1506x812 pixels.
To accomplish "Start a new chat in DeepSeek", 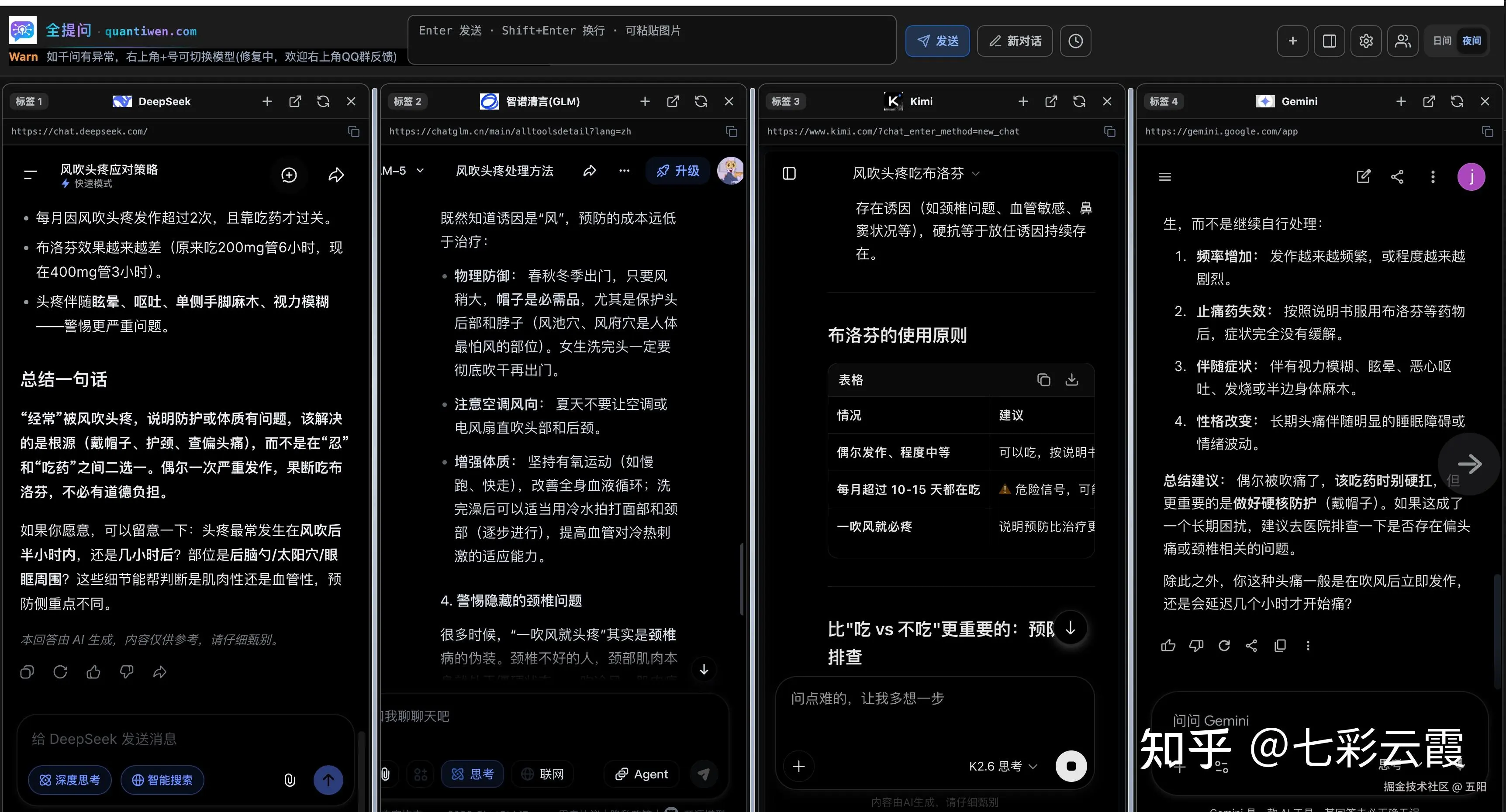I will pos(289,175).
